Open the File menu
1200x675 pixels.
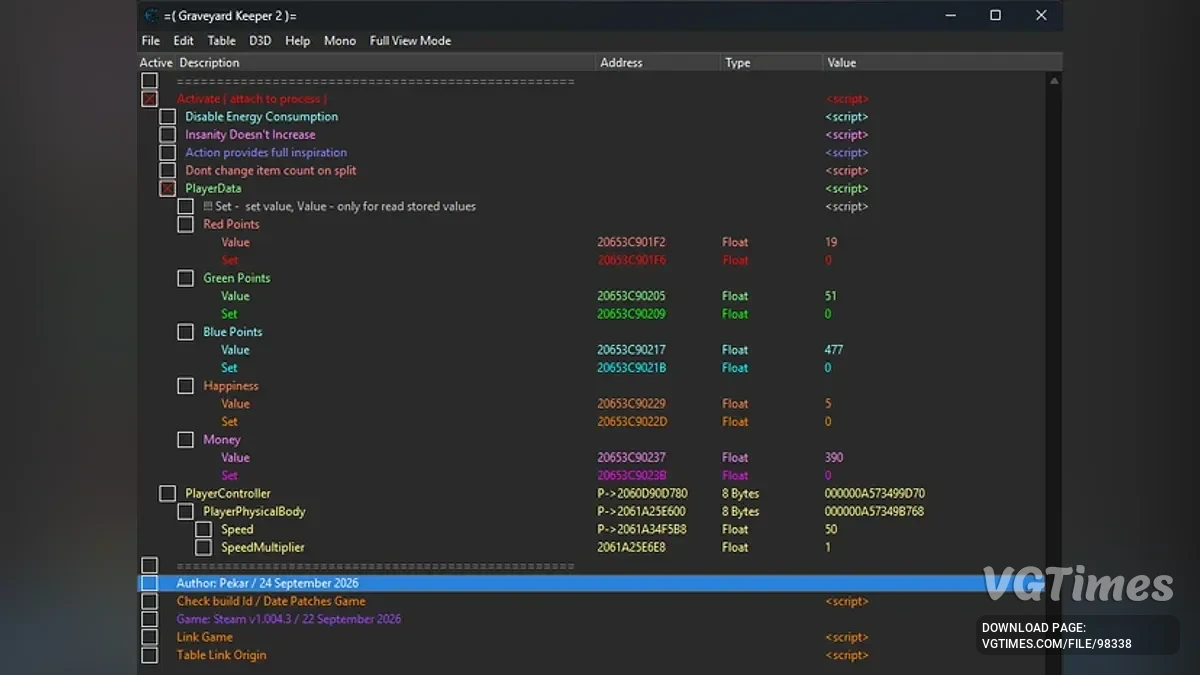pos(151,41)
